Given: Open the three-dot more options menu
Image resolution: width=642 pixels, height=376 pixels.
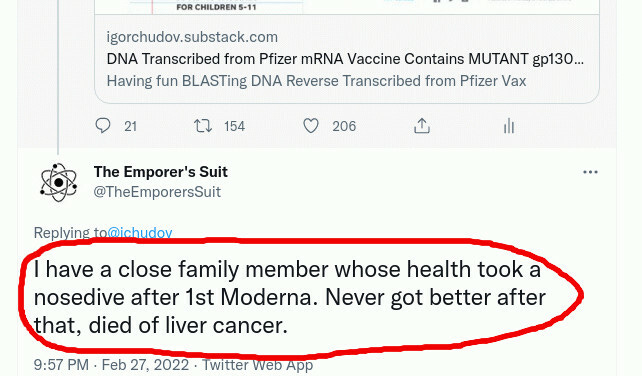Looking at the screenshot, I should [x=590, y=172].
